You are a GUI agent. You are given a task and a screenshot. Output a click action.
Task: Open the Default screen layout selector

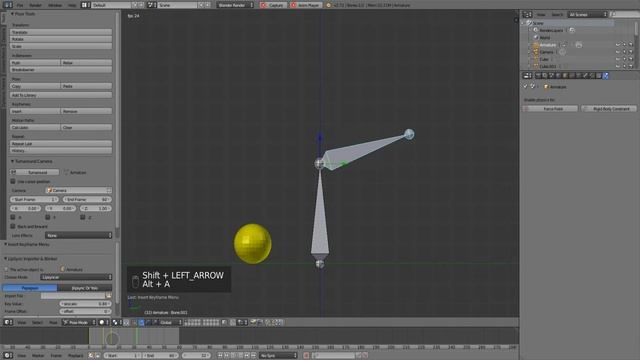coord(111,5)
